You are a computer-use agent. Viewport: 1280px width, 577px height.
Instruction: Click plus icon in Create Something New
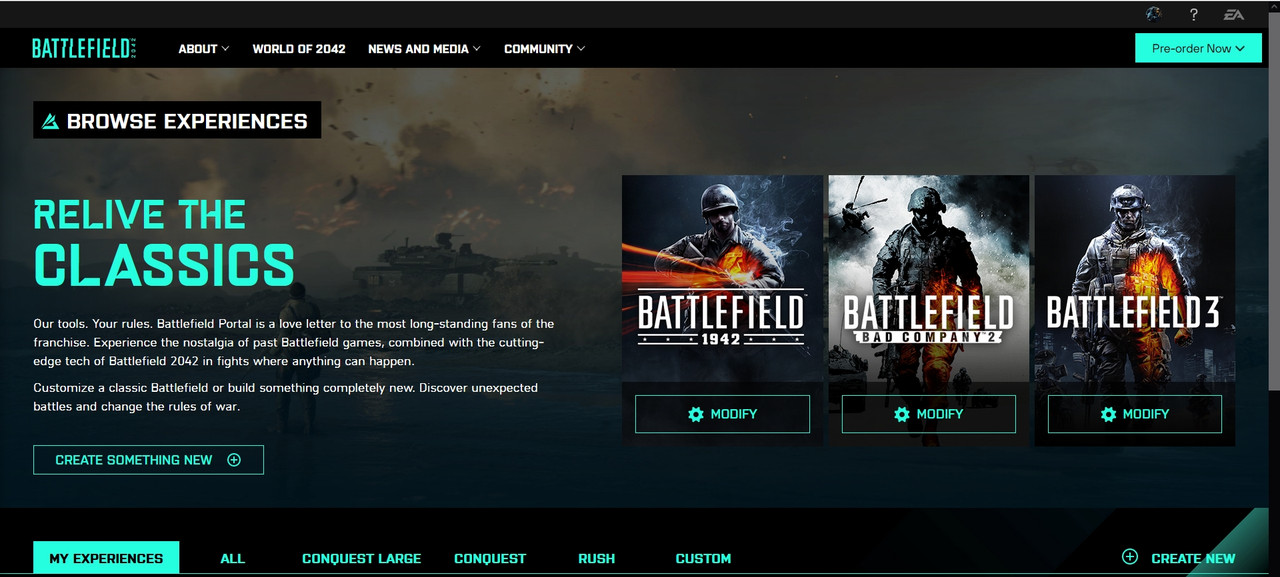coord(234,460)
